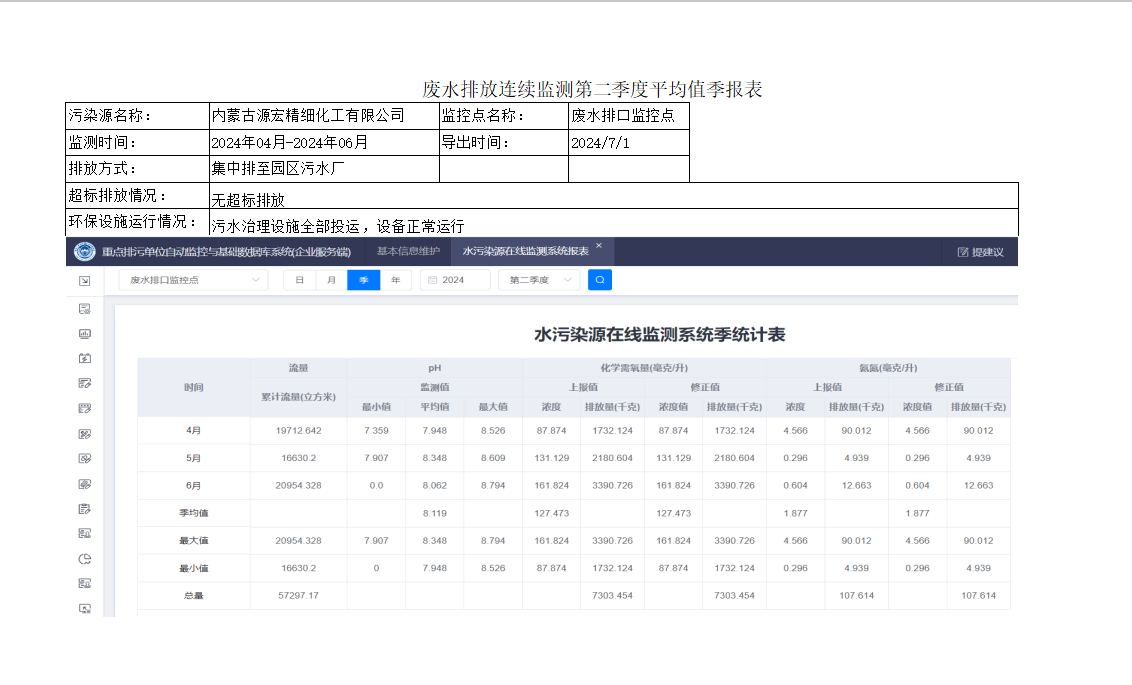Open the pie-chart sidebar icon
1132x685 pixels.
(x=84, y=559)
